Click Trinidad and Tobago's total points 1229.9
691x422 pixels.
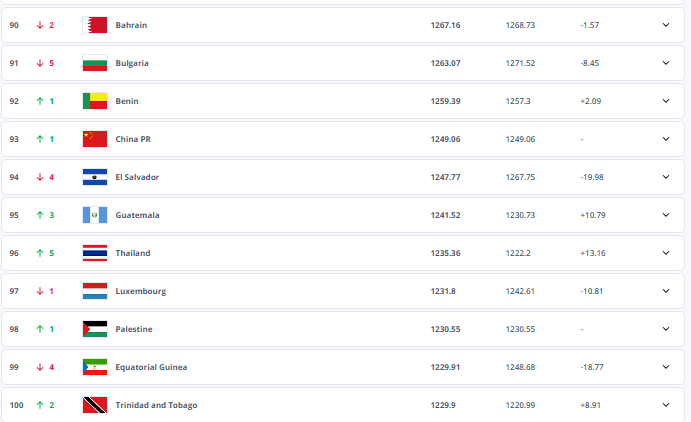point(444,405)
